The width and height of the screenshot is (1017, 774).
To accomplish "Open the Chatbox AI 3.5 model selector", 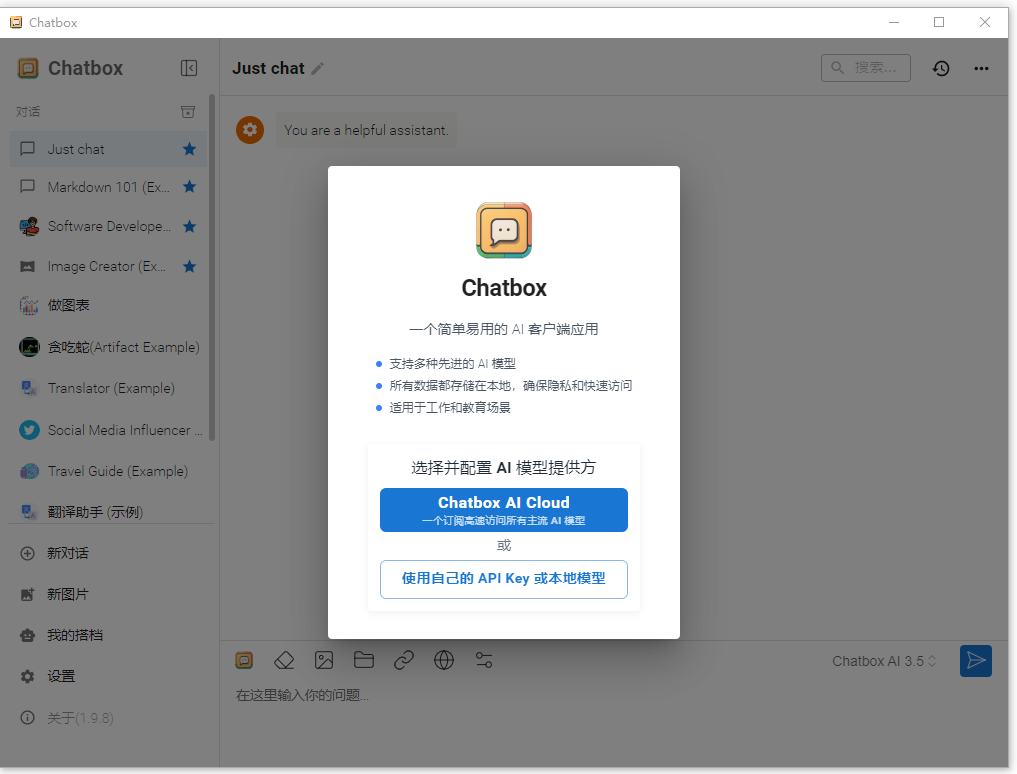I will (x=884, y=661).
